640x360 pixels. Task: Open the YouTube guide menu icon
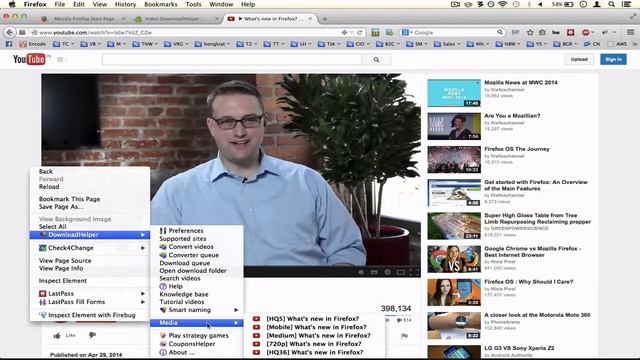coord(60,60)
